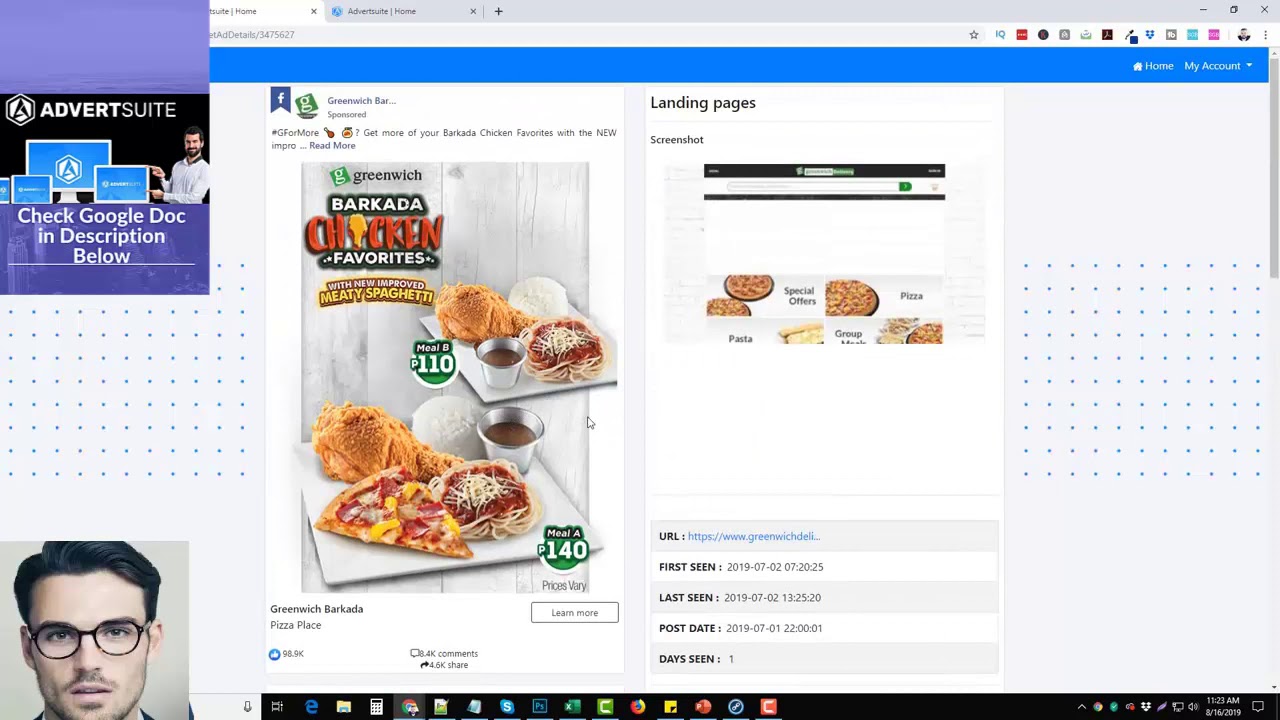Viewport: 1280px width, 720px height.
Task: Open the Chrome profile avatar
Action: coord(1244,35)
